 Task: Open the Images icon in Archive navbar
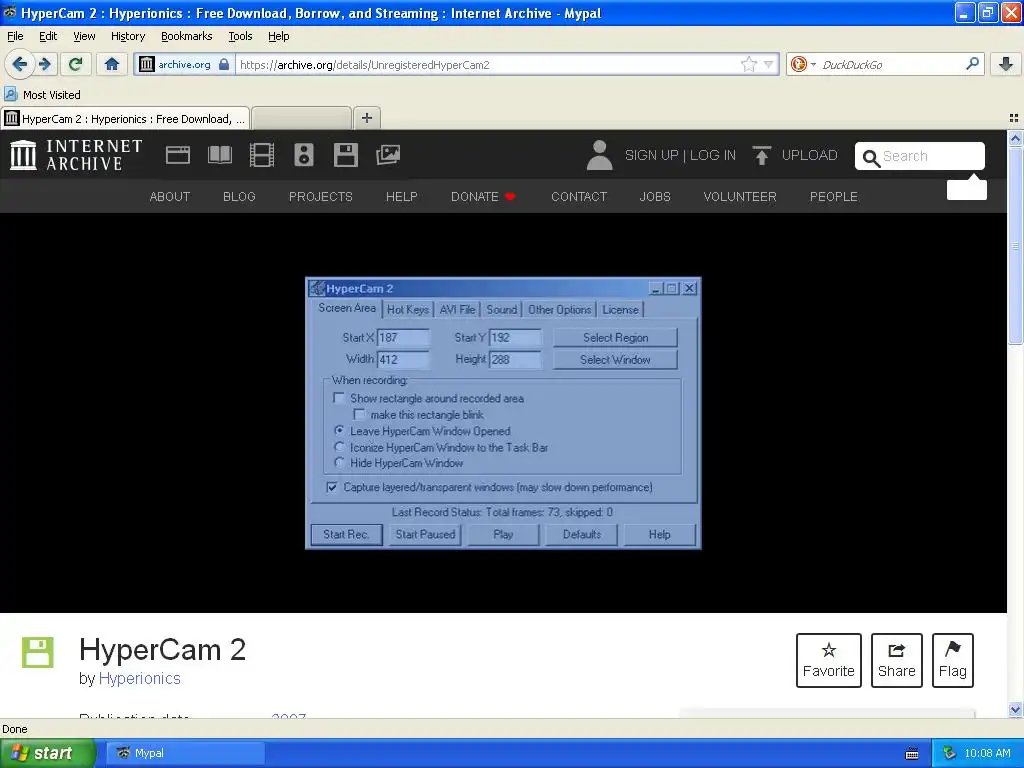tap(388, 155)
